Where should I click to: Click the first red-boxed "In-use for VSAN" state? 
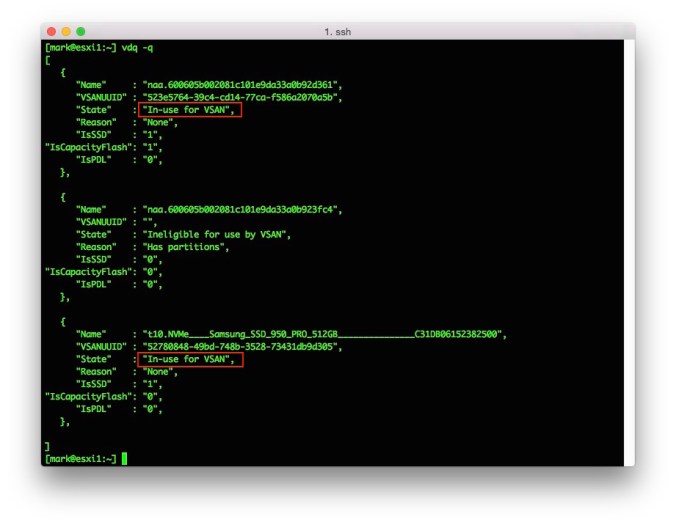coord(190,110)
